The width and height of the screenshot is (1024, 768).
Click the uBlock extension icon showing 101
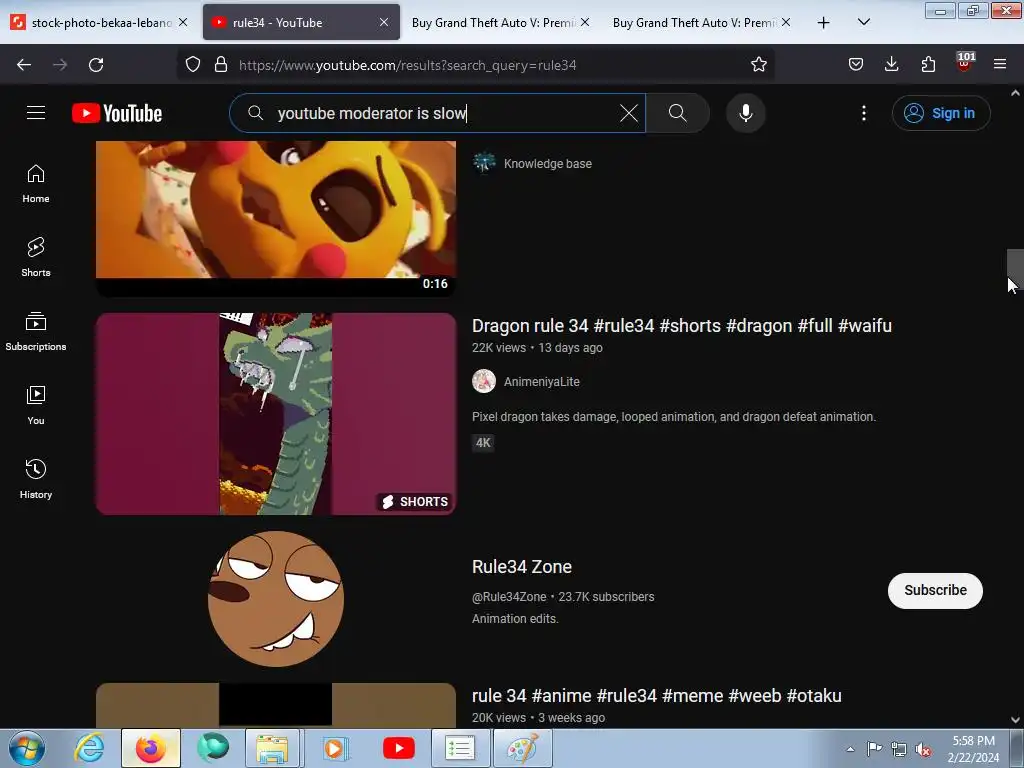(x=965, y=63)
